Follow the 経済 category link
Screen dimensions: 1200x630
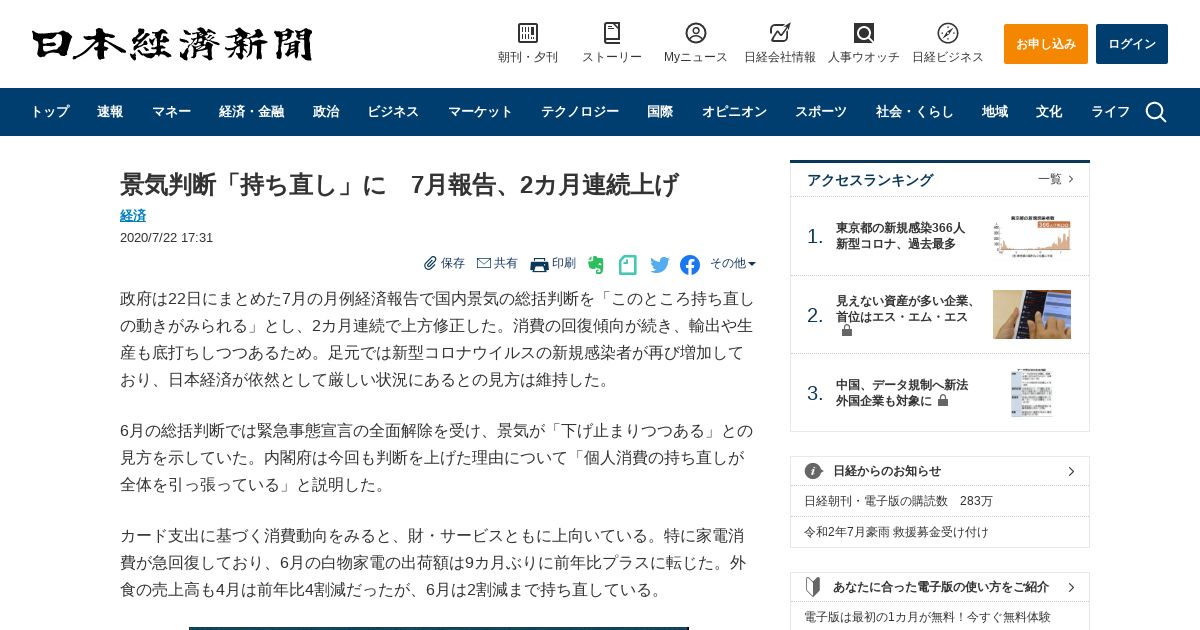[x=133, y=215]
